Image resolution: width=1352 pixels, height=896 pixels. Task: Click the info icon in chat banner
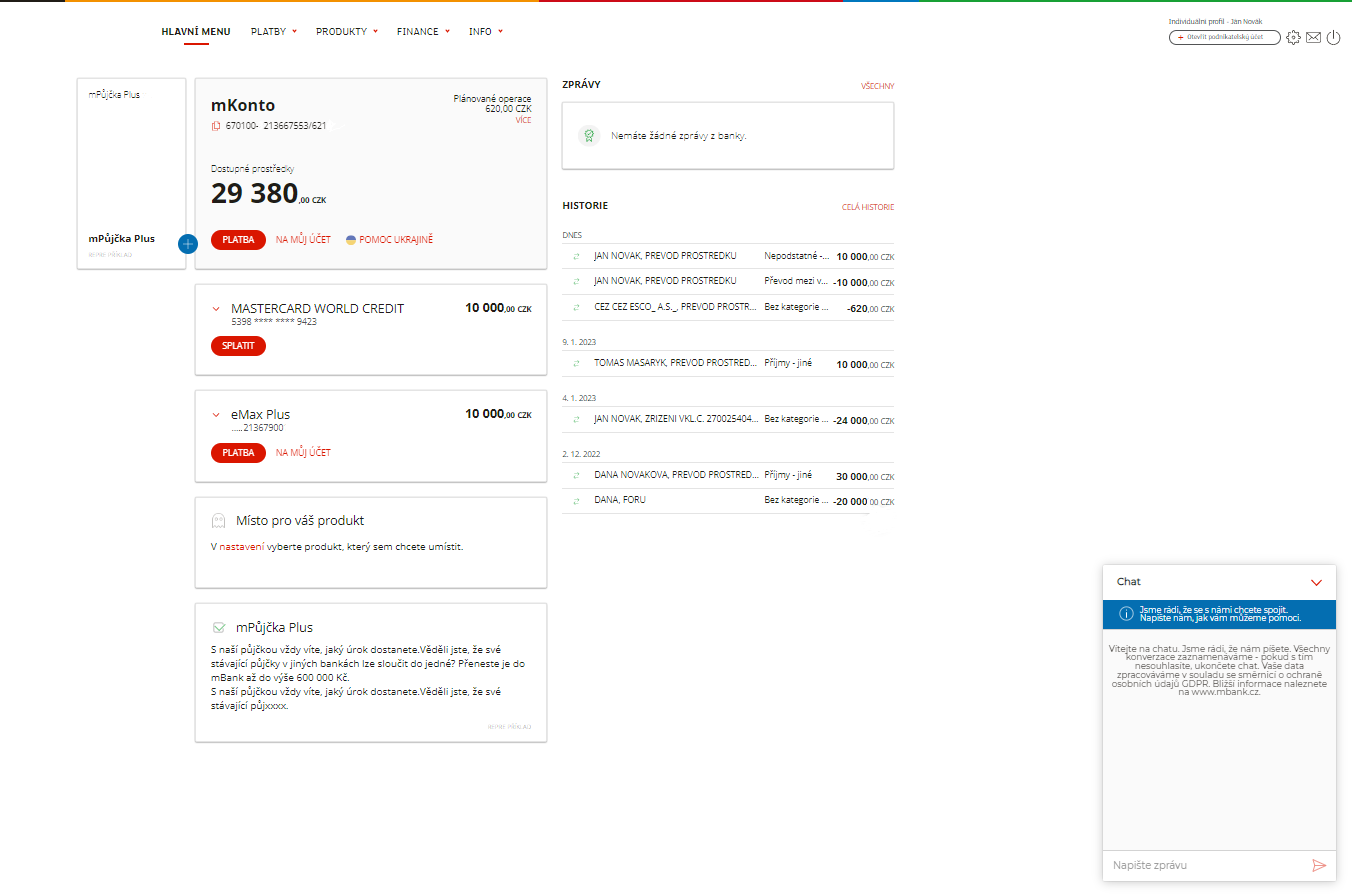1125,613
